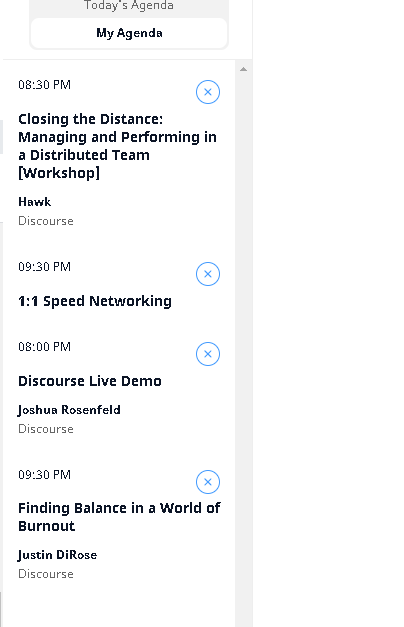Click Discourse company under Hawk

(46, 221)
